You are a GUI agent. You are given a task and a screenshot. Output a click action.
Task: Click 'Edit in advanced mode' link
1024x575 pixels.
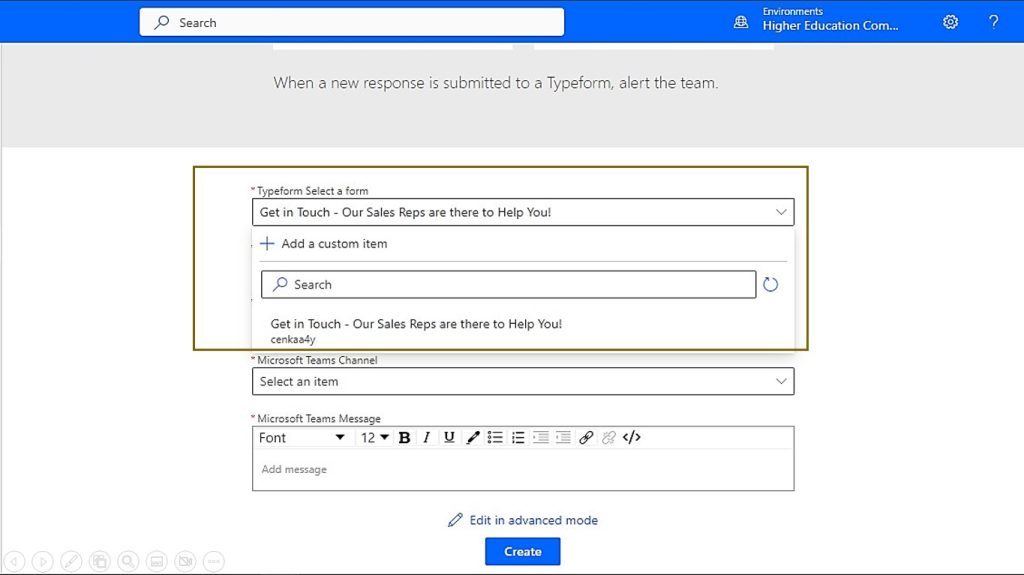click(x=523, y=520)
